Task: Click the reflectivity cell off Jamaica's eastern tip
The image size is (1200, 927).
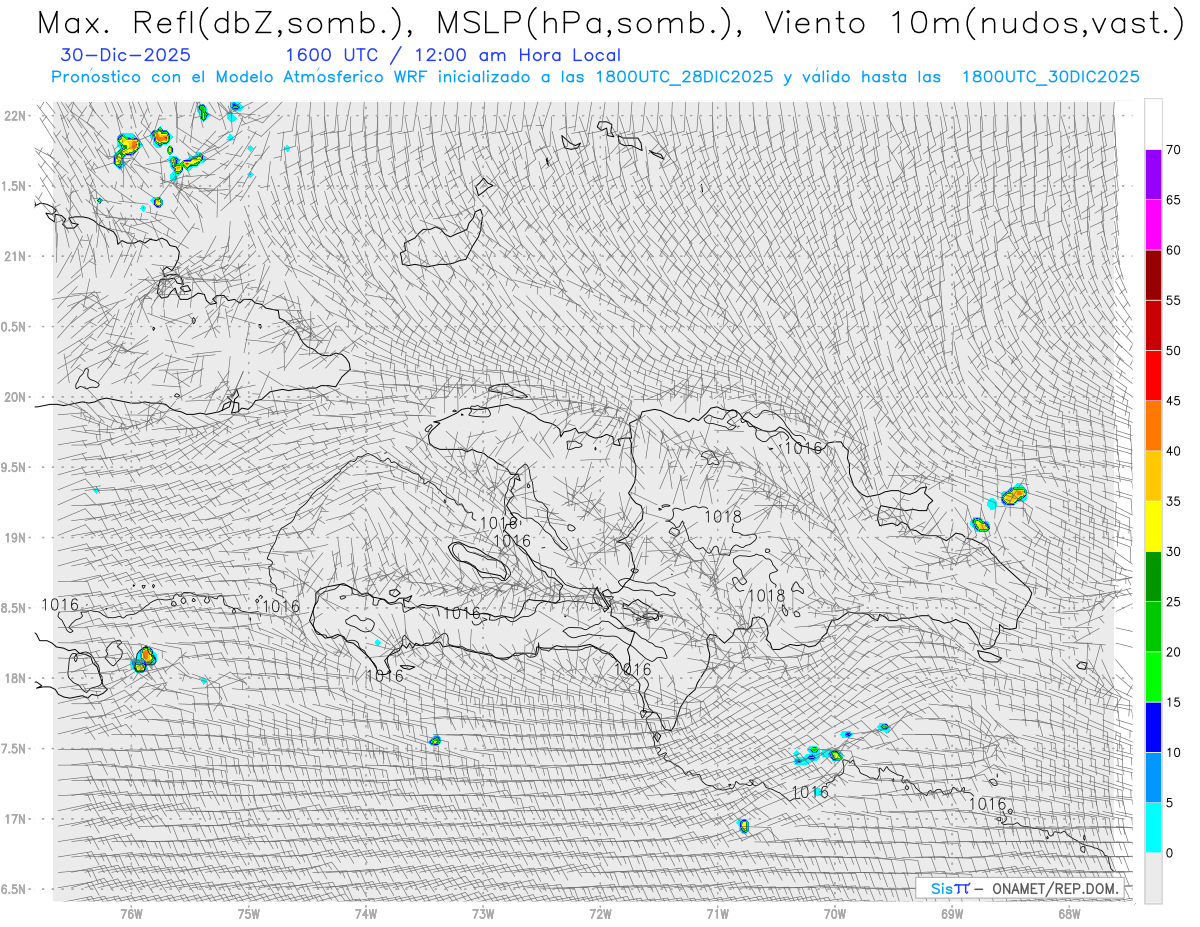Action: pyautogui.click(x=144, y=658)
